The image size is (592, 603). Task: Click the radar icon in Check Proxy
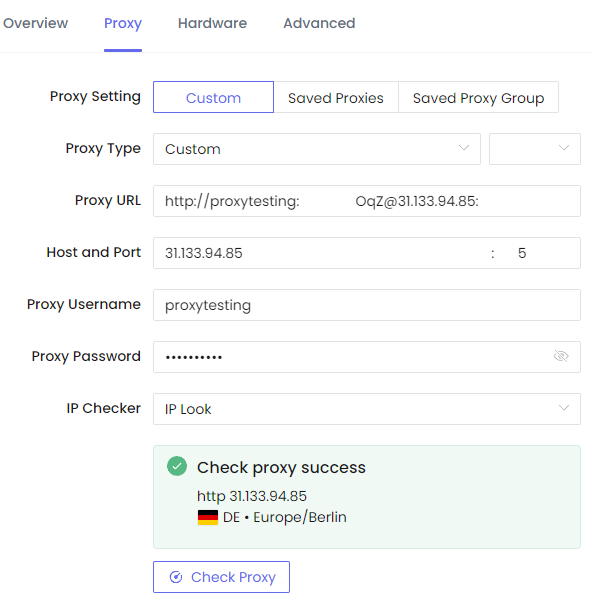(176, 577)
